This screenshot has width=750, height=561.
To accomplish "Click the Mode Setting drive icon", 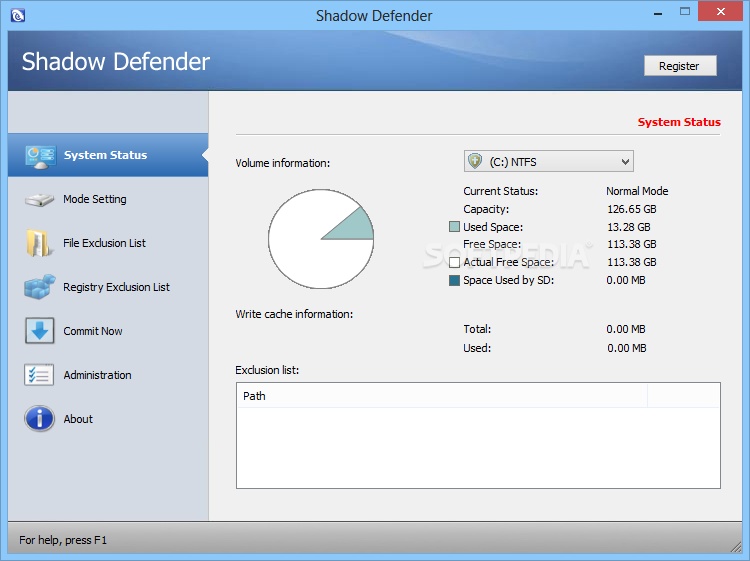I will 40,199.
